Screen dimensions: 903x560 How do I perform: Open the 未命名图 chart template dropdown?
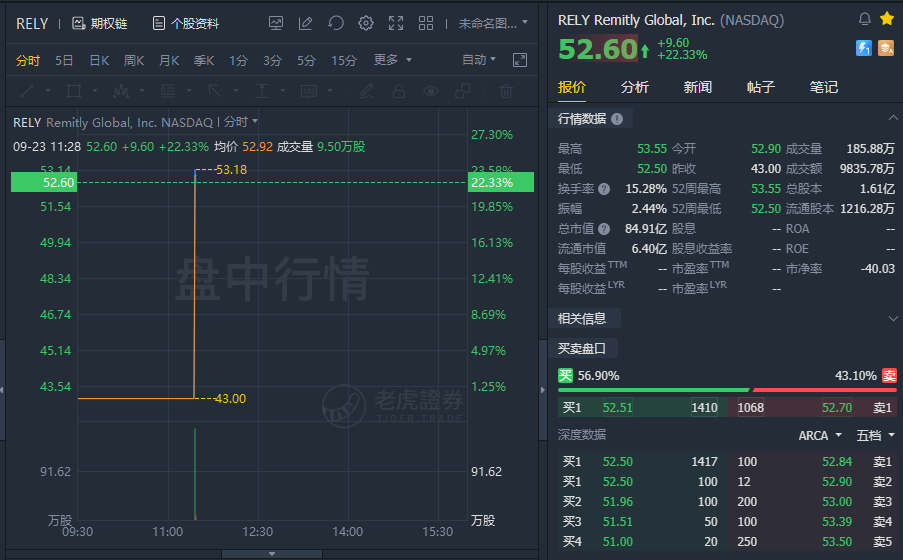[x=493, y=24]
